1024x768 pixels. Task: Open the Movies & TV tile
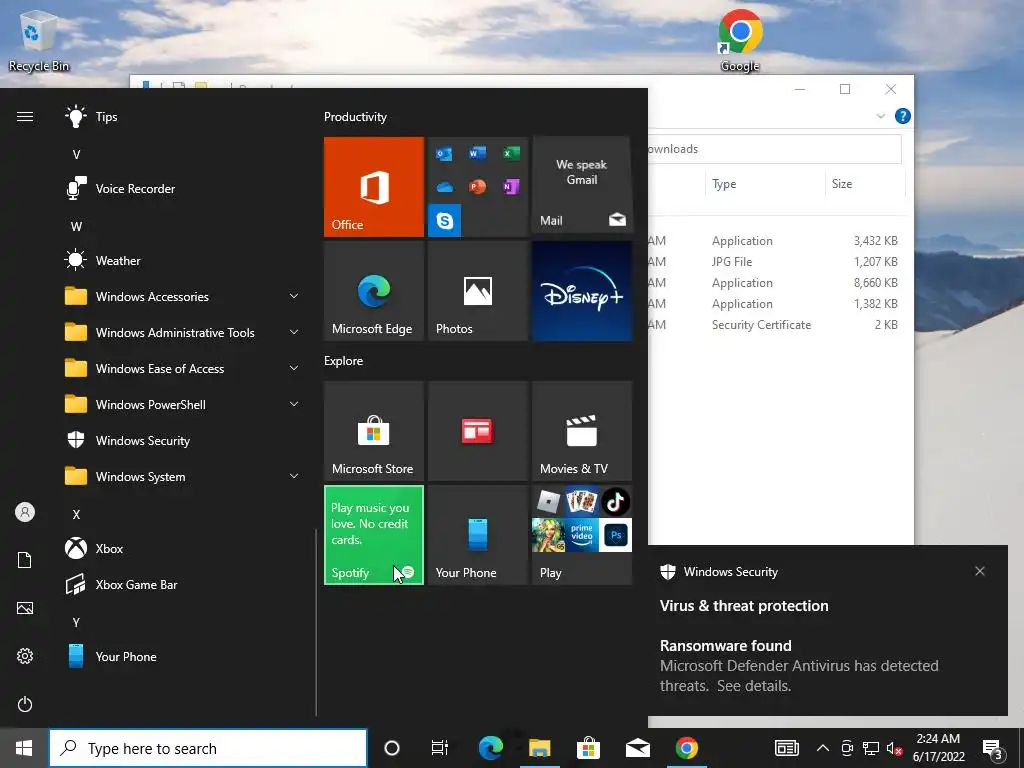[582, 431]
